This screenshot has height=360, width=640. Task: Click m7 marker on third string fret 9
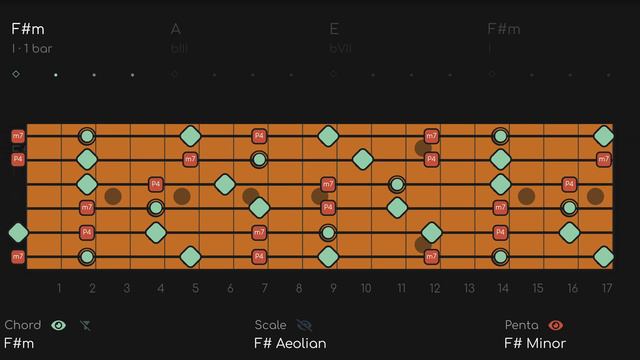click(x=328, y=184)
